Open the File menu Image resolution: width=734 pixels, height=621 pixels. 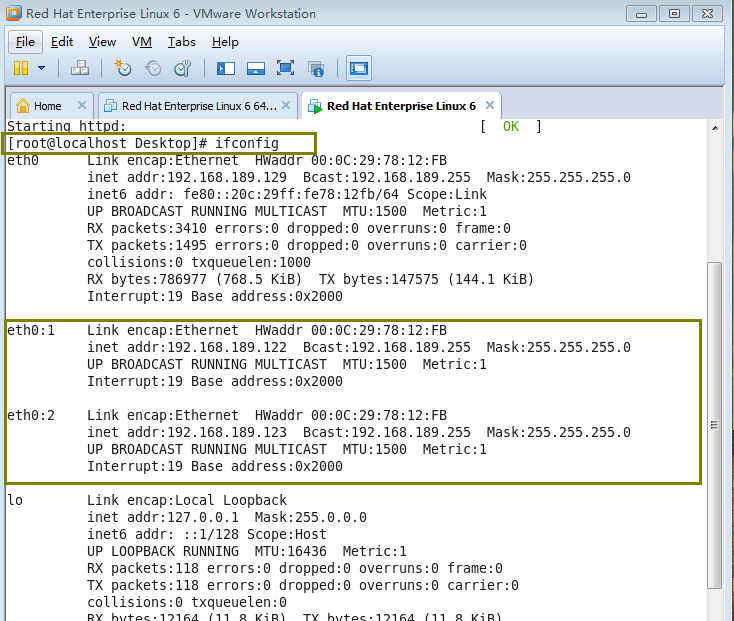pos(25,42)
